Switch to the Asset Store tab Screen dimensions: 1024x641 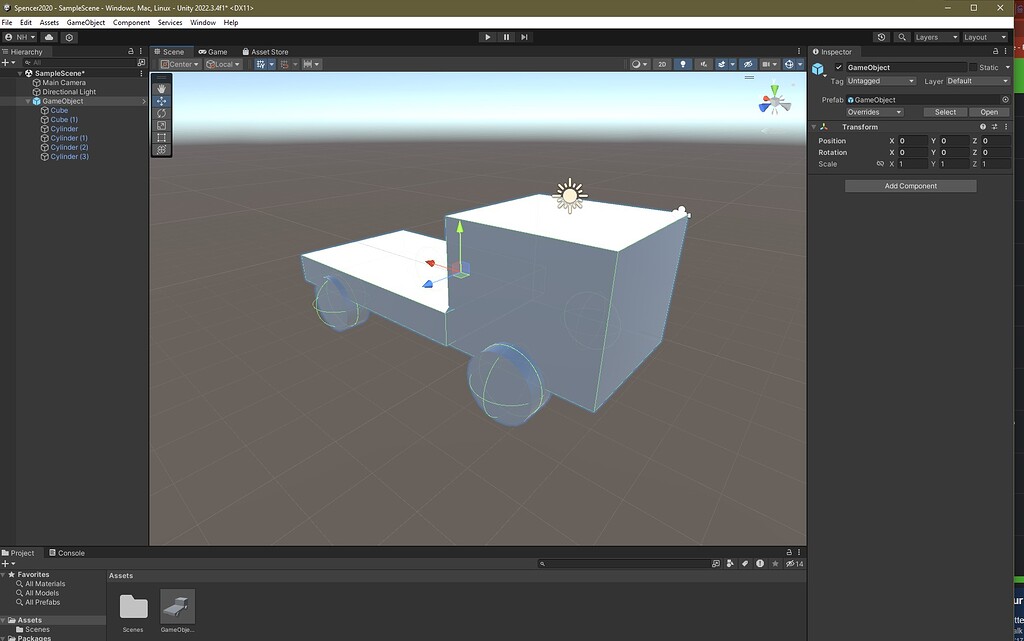(265, 52)
